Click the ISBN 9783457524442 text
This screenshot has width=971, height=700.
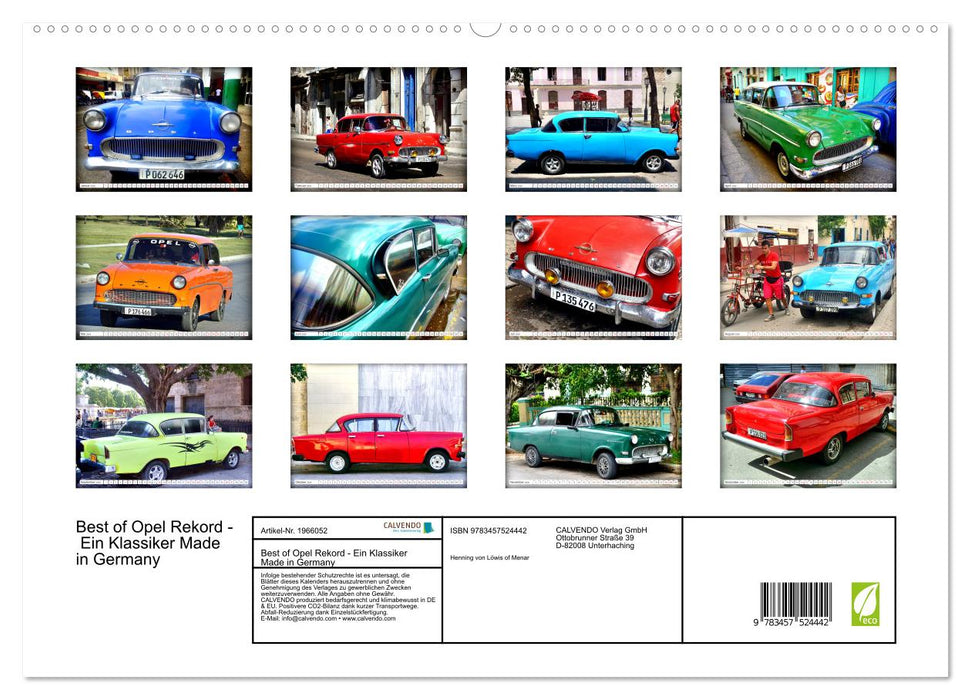[488, 530]
